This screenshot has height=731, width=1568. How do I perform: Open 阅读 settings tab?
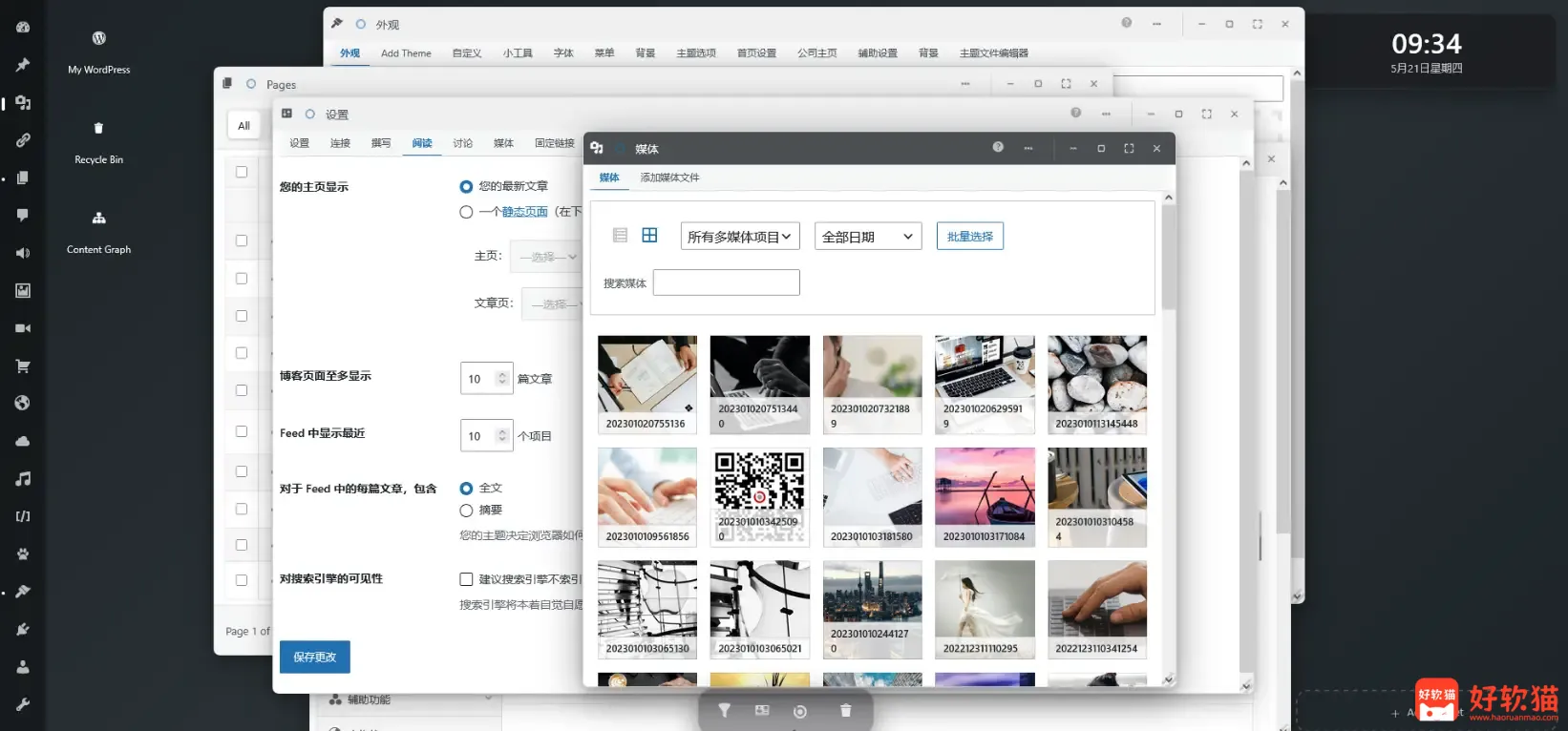pos(422,143)
